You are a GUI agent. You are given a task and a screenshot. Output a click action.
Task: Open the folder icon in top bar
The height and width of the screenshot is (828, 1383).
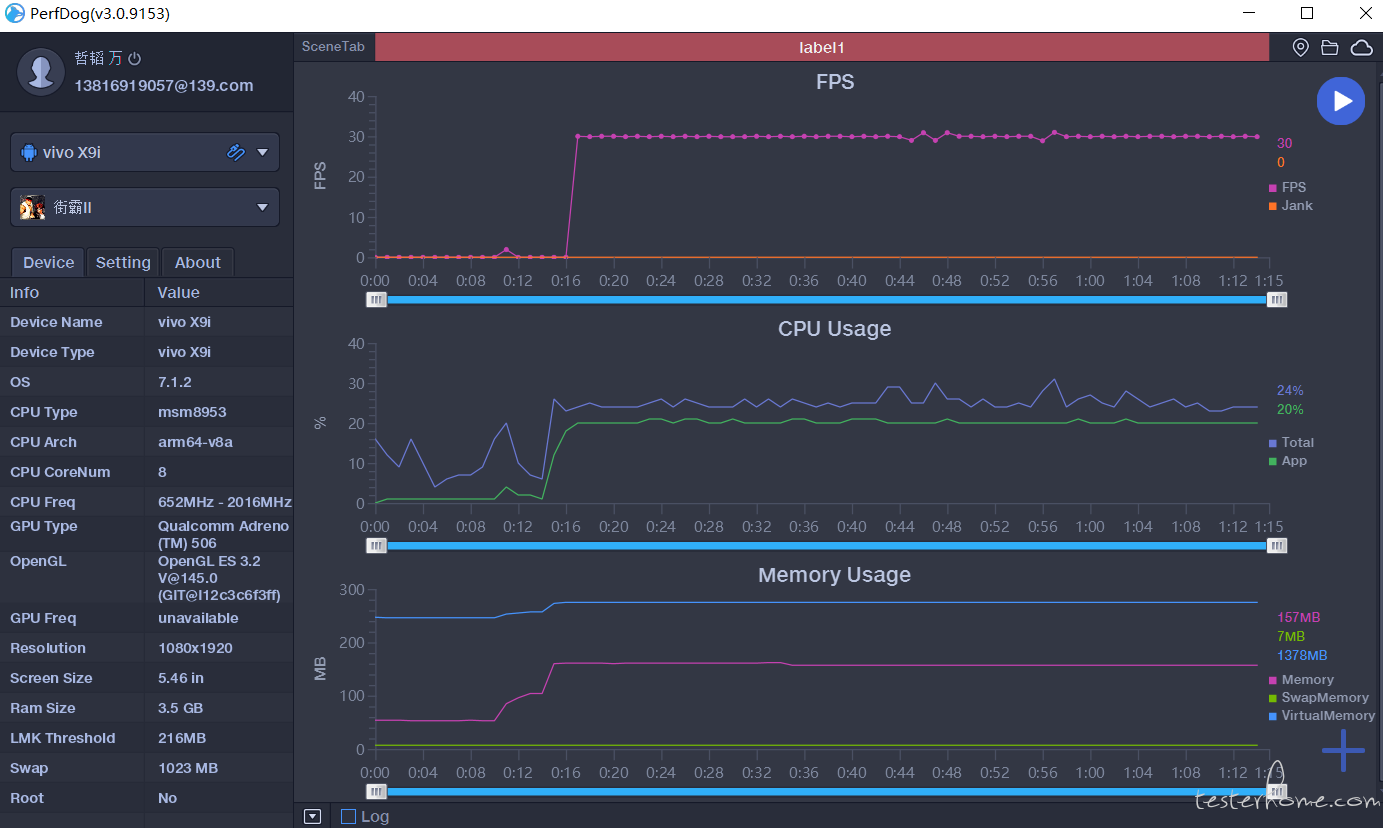pos(1329,48)
